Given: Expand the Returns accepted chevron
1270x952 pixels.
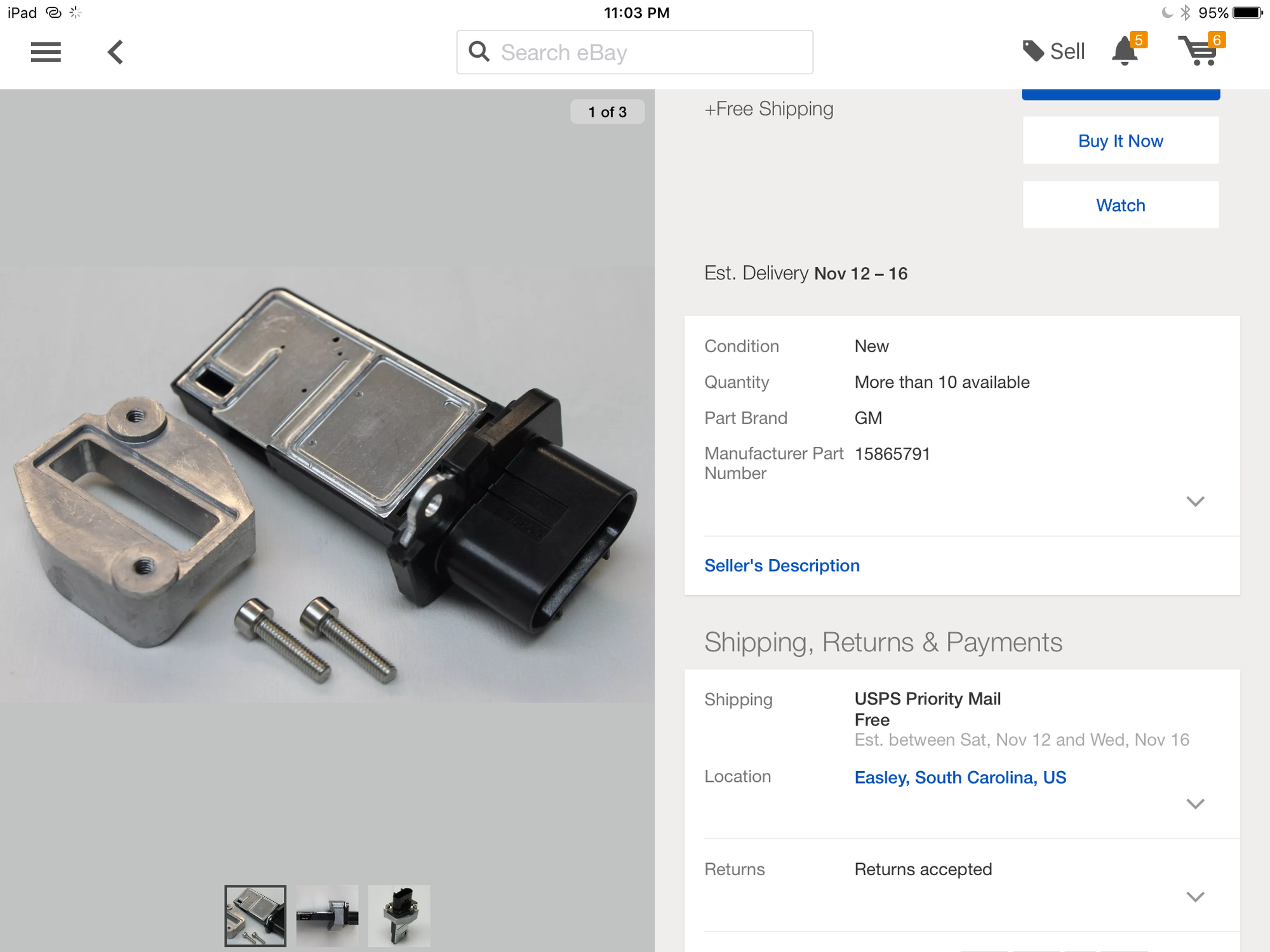Looking at the screenshot, I should 1195,897.
